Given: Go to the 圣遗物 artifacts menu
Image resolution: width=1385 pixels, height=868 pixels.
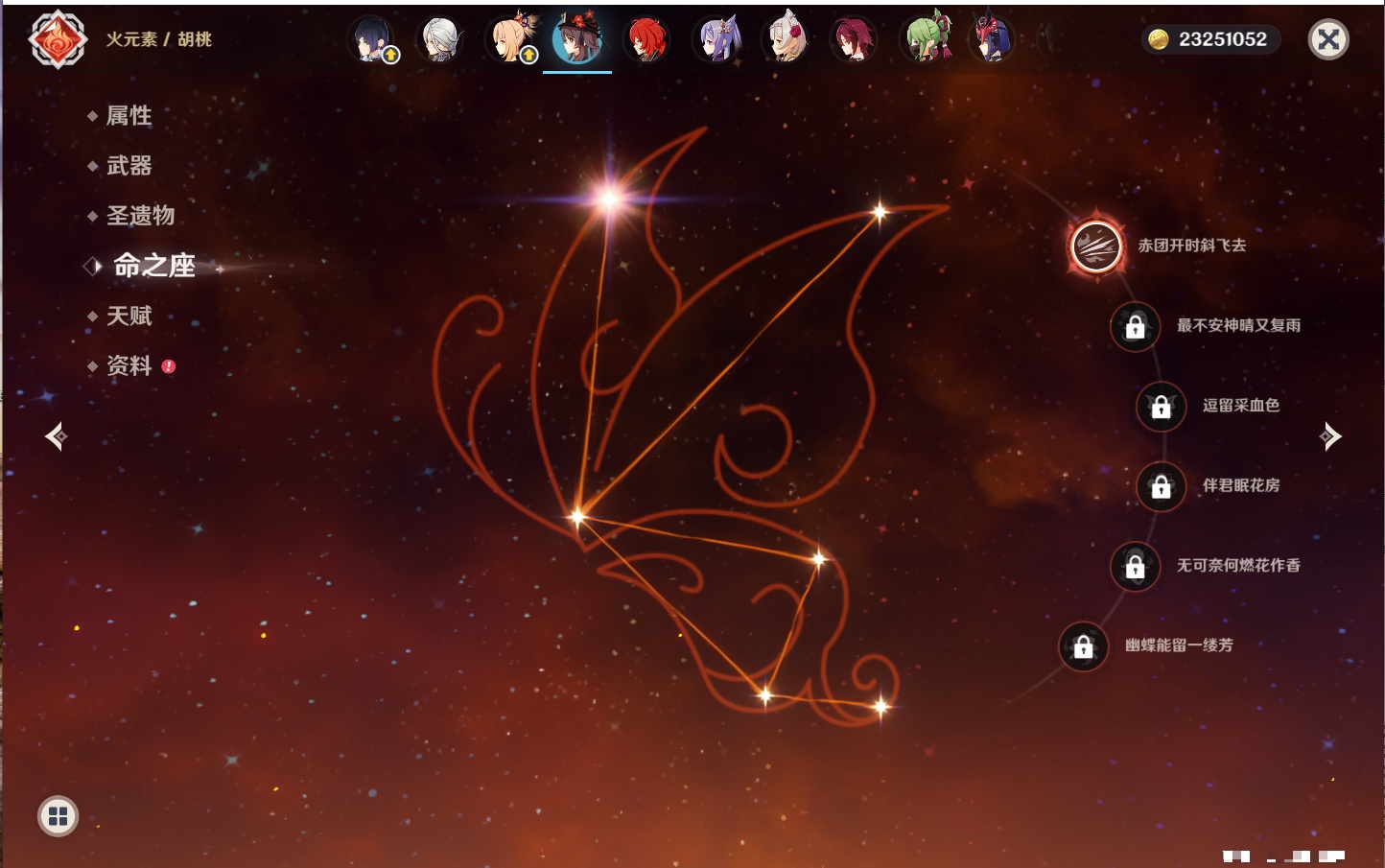Looking at the screenshot, I should point(140,216).
